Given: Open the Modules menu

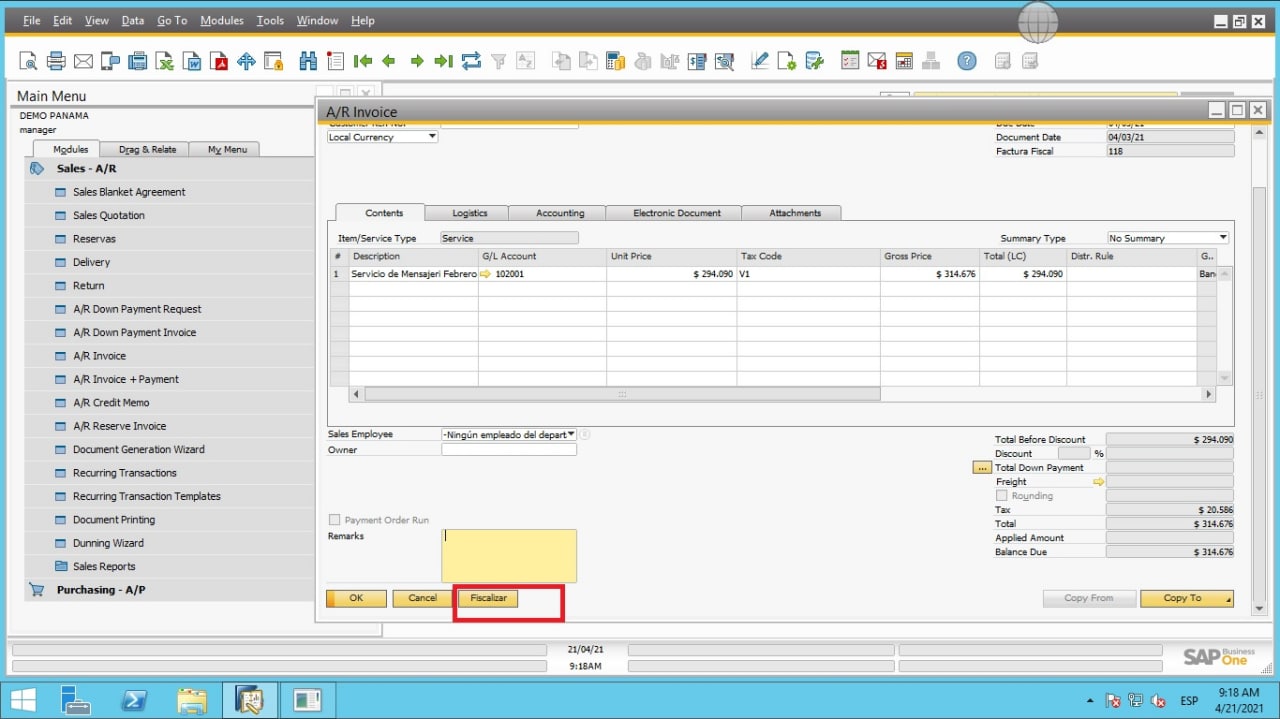Looking at the screenshot, I should point(221,20).
